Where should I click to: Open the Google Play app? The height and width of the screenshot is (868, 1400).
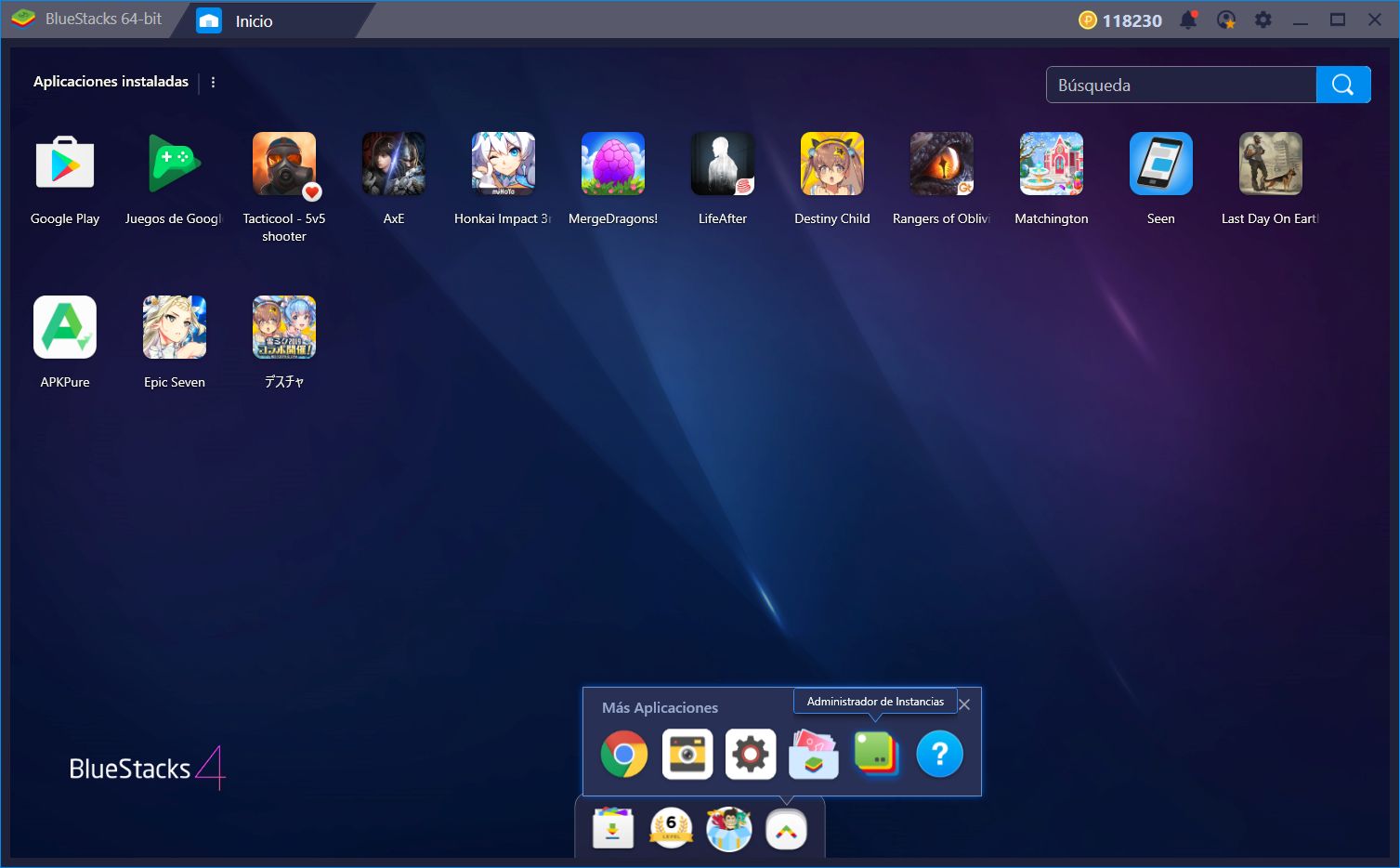[x=65, y=164]
